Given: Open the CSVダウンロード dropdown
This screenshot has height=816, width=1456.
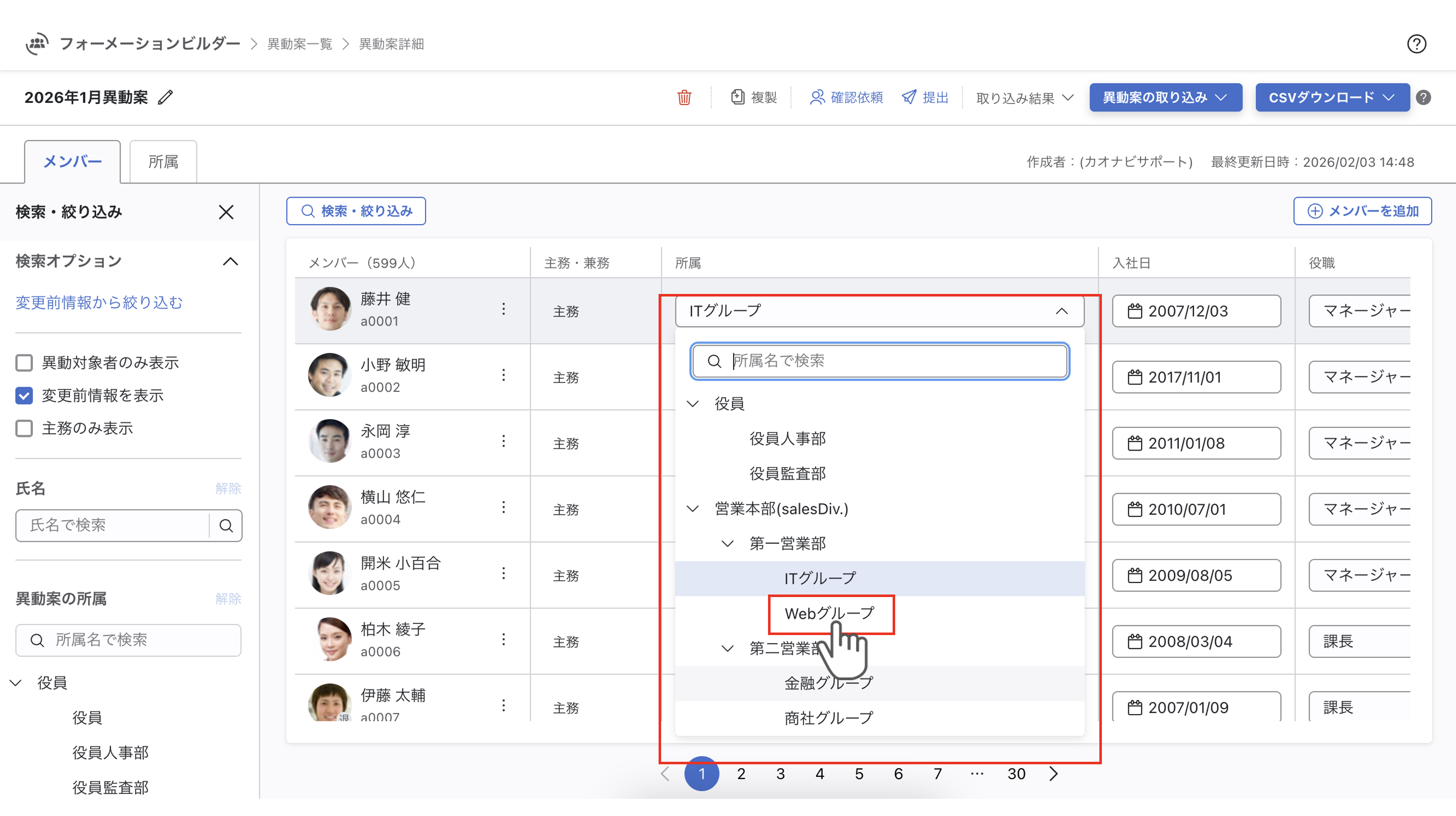Looking at the screenshot, I should [1332, 97].
